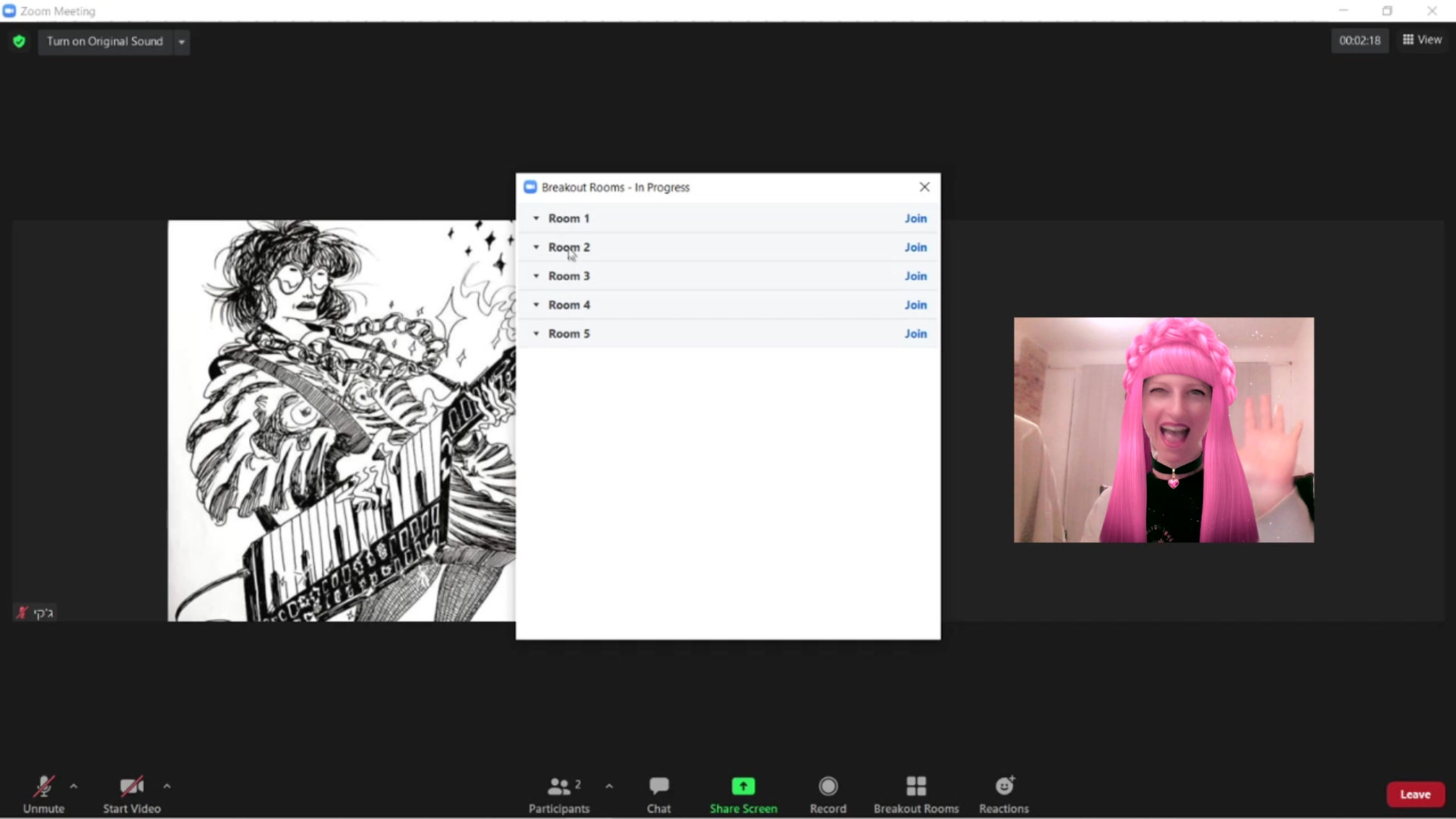Unmute the microphone
Viewport: 1456px width, 819px height.
[43, 794]
